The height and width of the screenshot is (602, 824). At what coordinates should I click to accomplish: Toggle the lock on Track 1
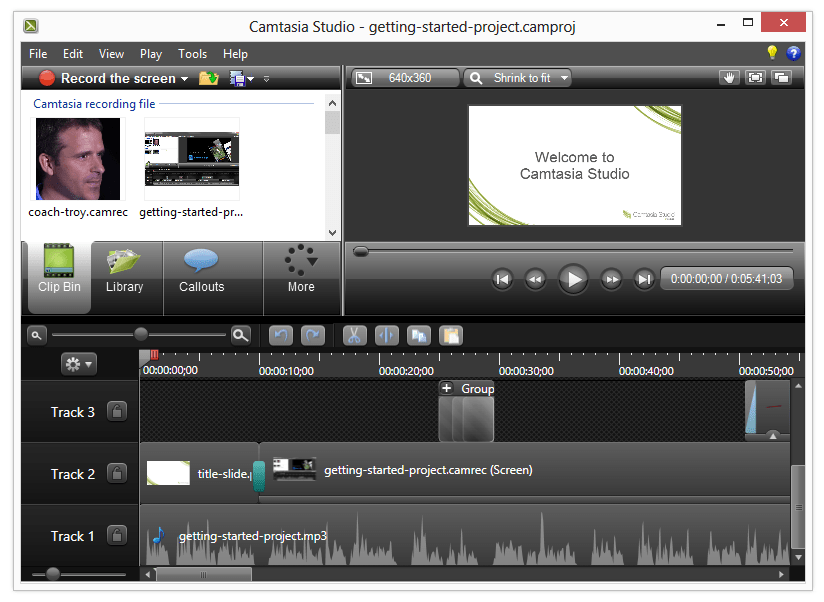[117, 536]
